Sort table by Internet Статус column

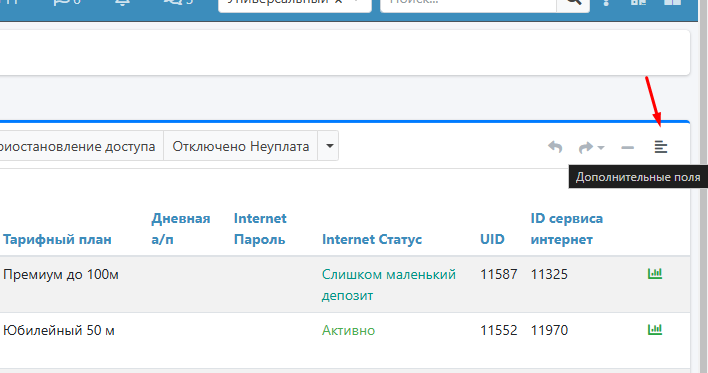372,239
